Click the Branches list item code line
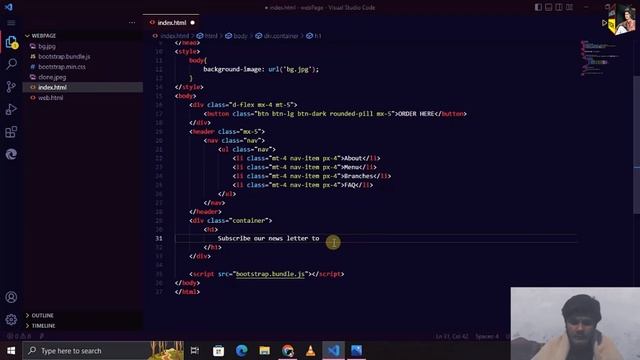640x360 pixels. [311, 176]
